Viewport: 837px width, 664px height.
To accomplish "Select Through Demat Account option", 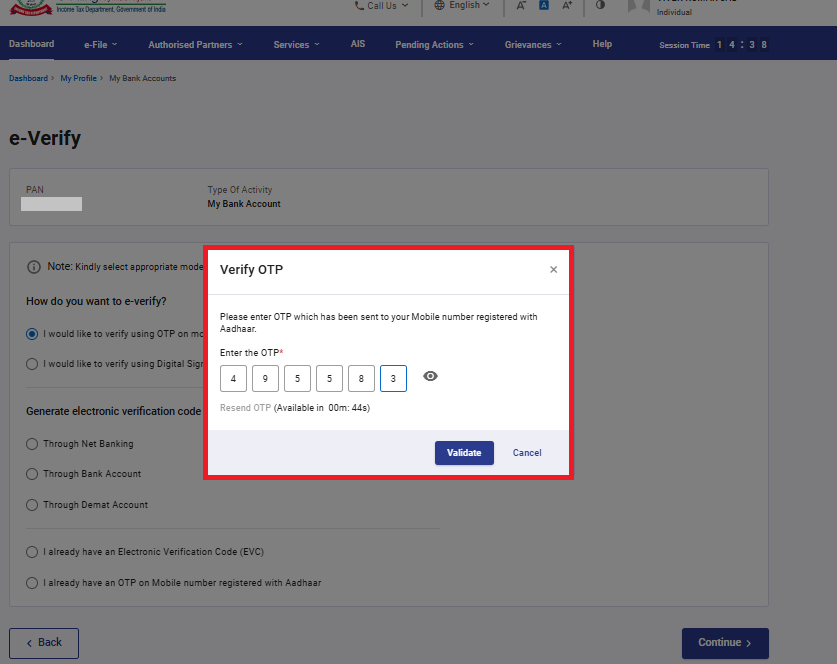I will pyautogui.click(x=33, y=505).
